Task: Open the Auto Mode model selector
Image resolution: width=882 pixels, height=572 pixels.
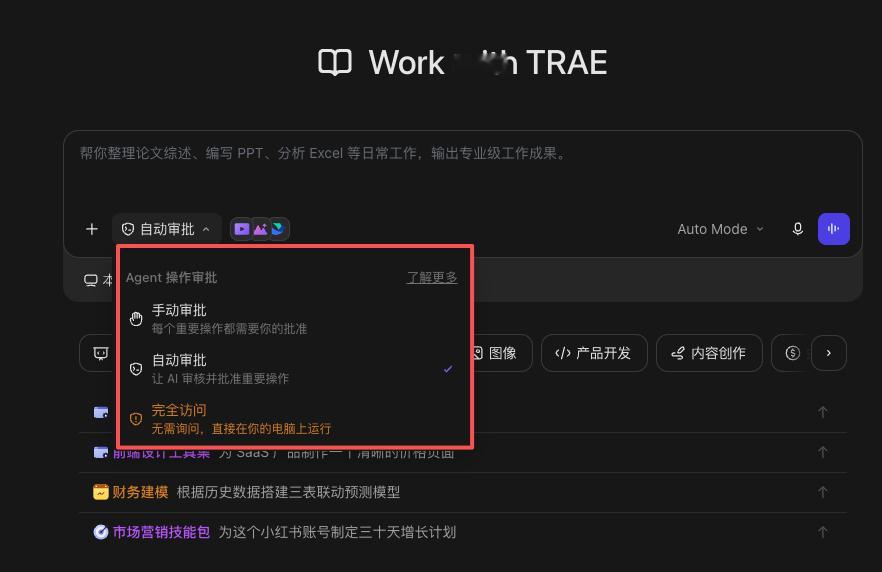Action: click(x=720, y=229)
